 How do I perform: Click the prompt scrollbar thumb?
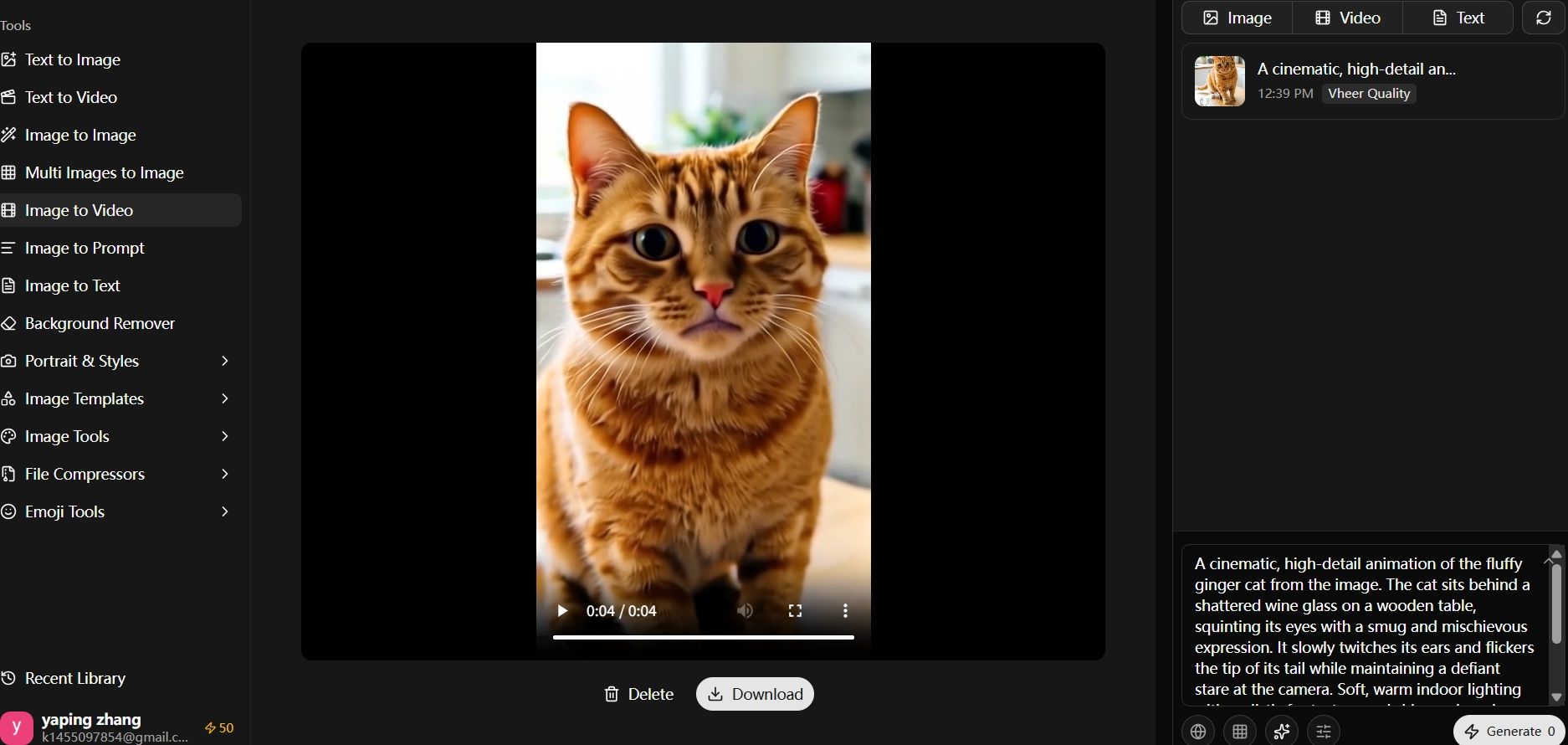click(x=1556, y=604)
